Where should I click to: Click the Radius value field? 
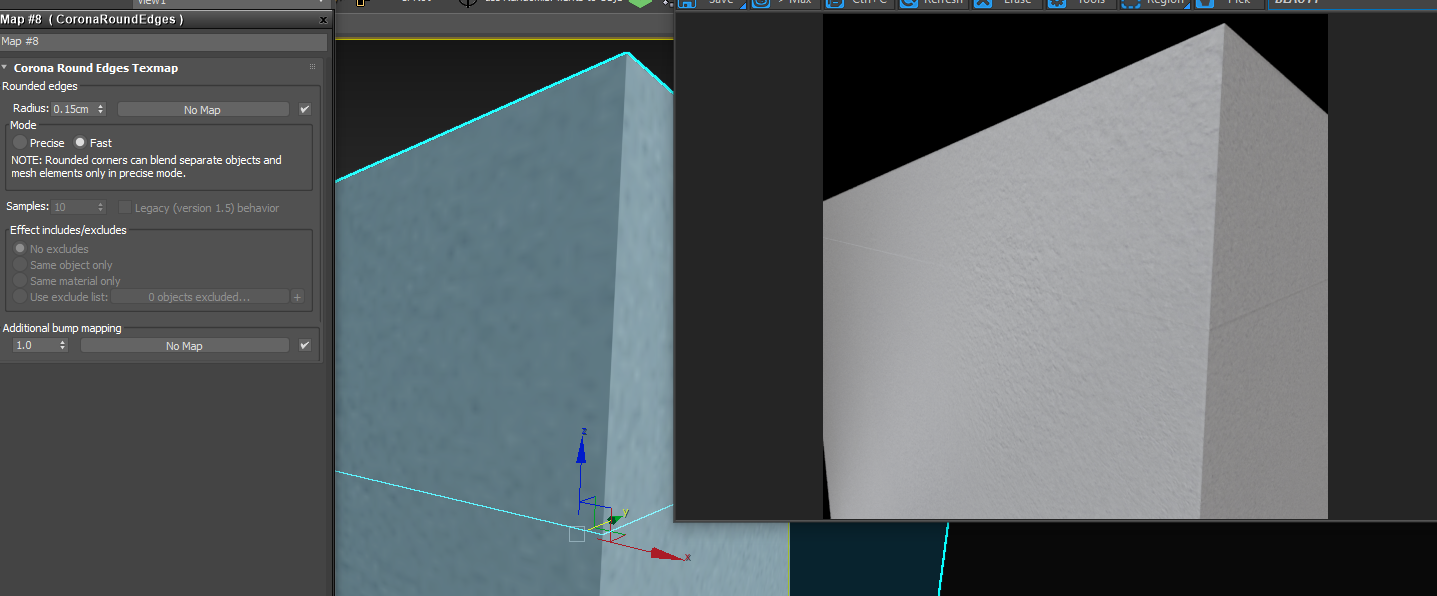[74, 109]
